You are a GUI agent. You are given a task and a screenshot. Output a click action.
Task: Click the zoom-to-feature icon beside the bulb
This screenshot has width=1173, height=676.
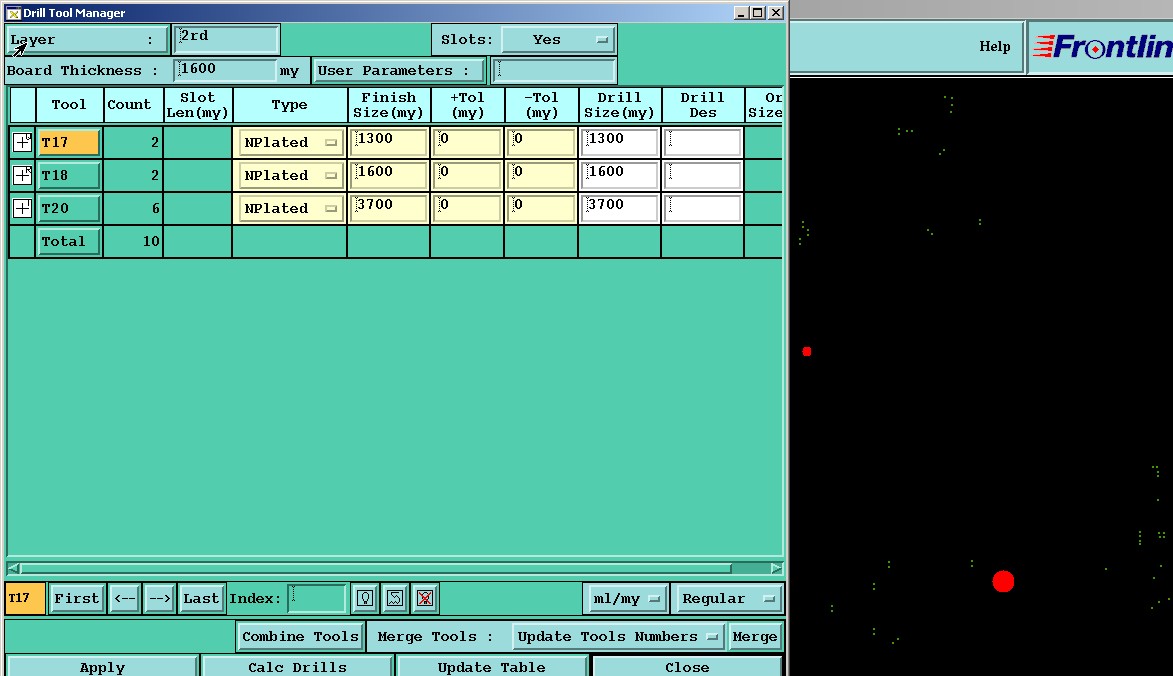[x=395, y=598]
